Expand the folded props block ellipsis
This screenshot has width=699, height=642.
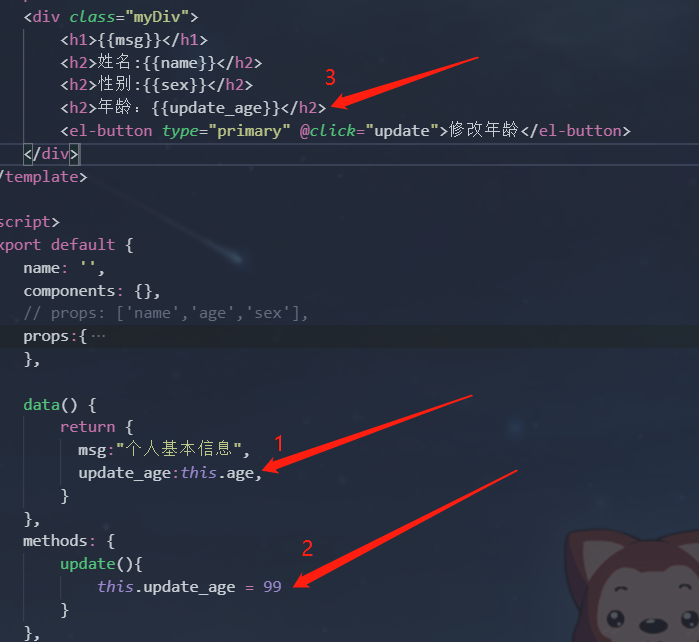point(98,336)
